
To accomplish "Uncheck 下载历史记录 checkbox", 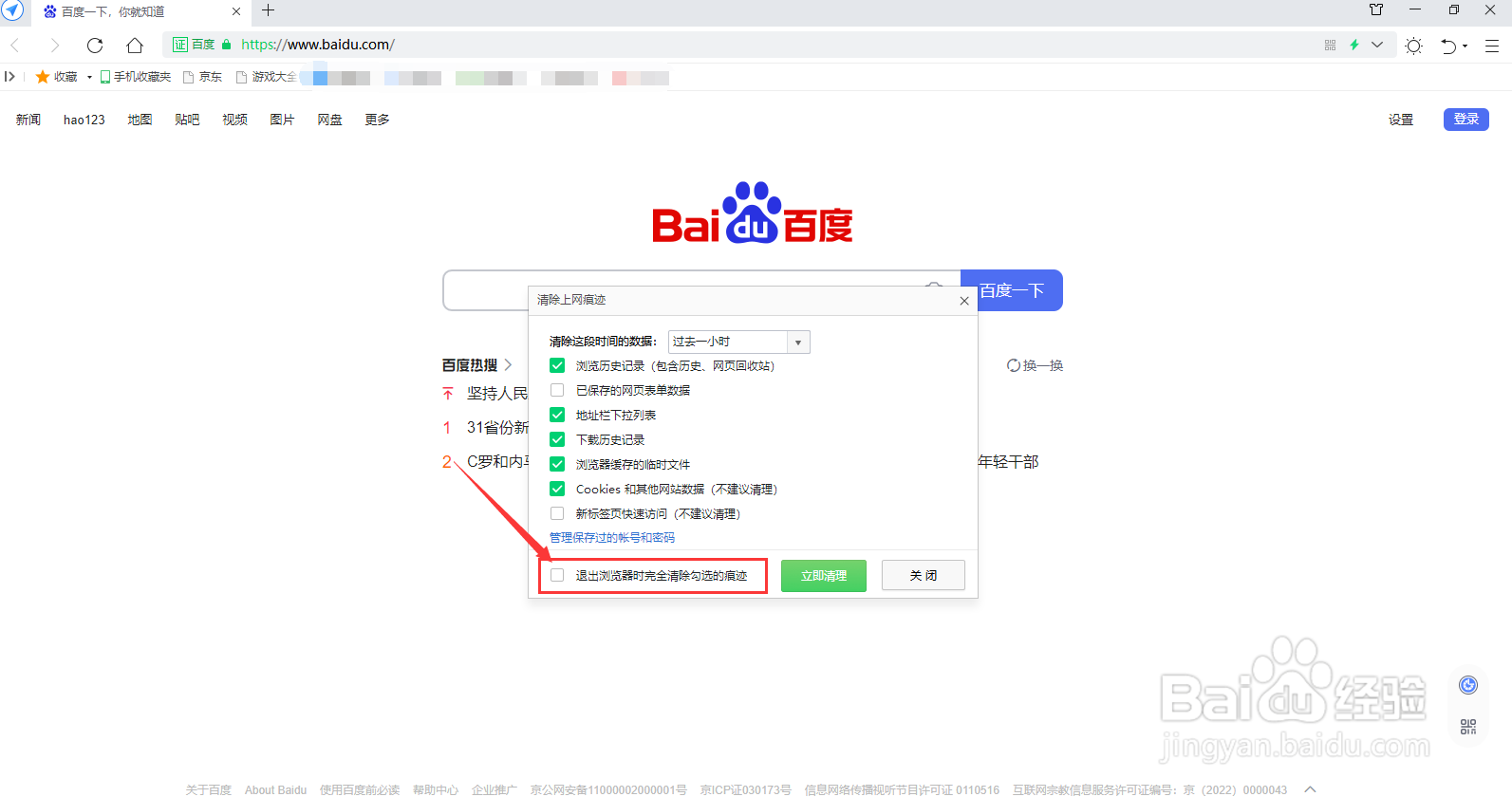I will 557,439.
